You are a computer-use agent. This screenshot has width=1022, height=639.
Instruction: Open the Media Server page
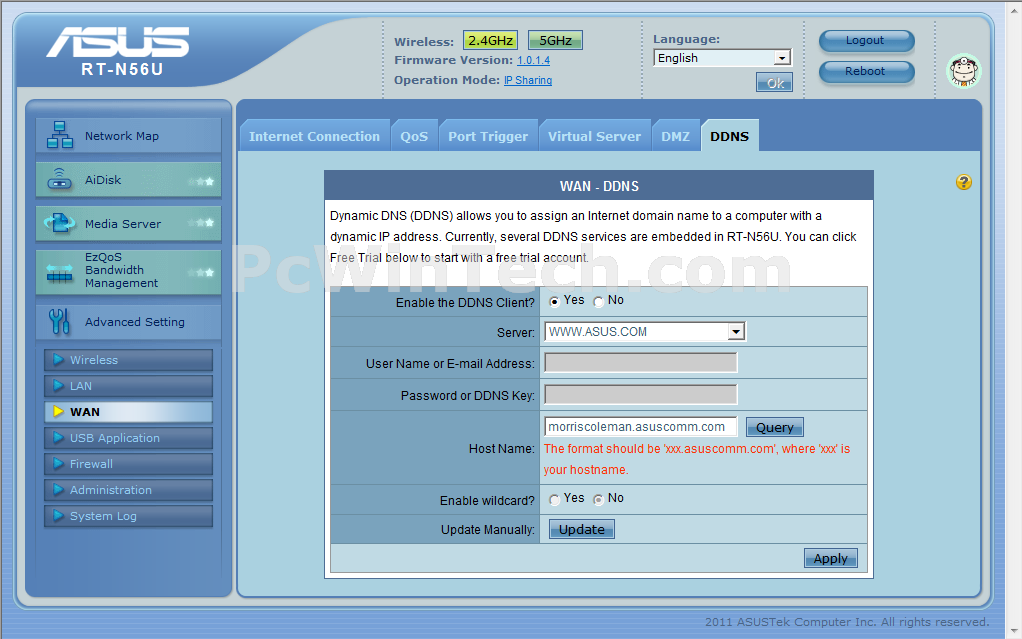pos(128,224)
